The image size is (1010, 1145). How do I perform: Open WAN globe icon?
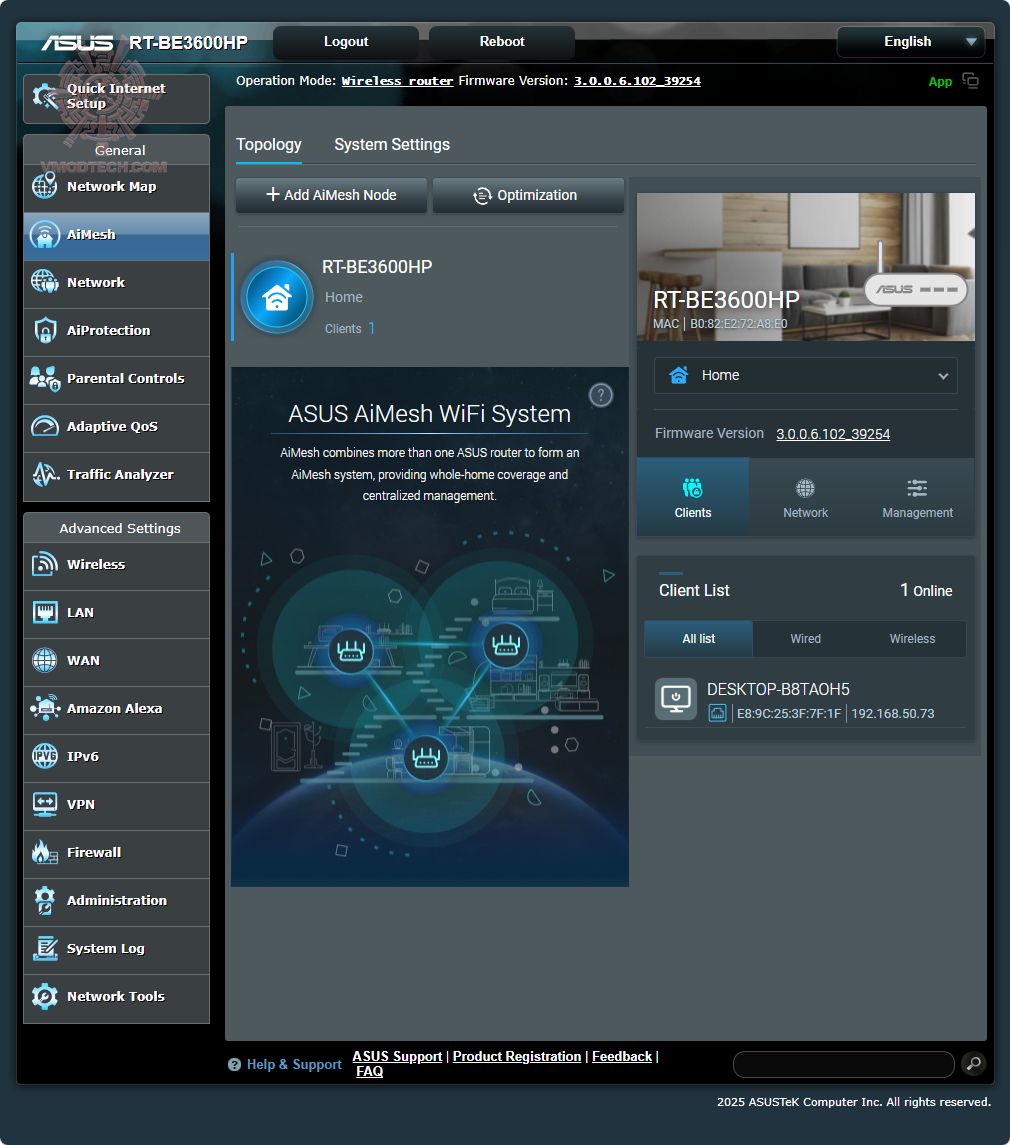(x=45, y=660)
